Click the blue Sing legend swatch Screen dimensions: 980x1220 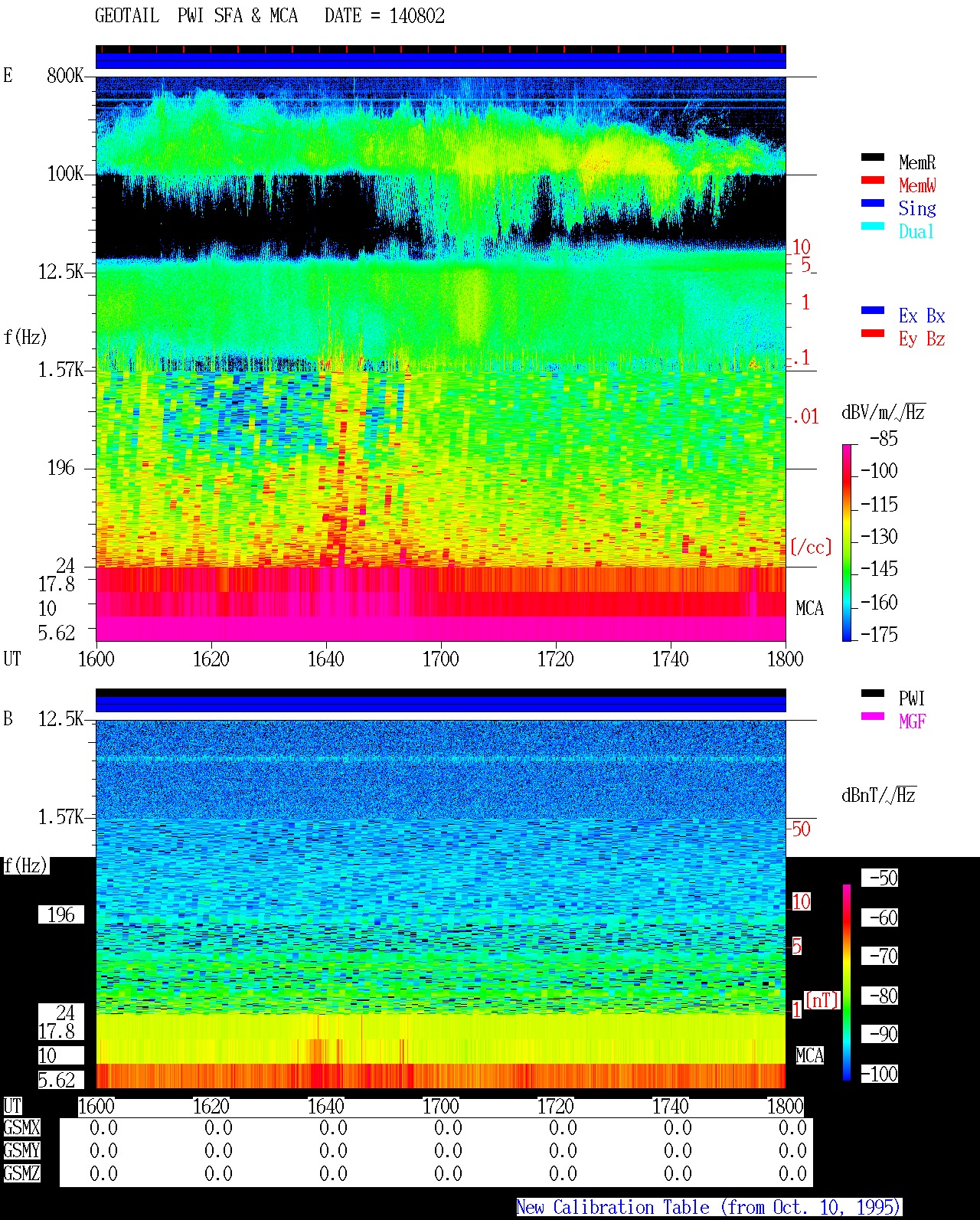coord(872,204)
